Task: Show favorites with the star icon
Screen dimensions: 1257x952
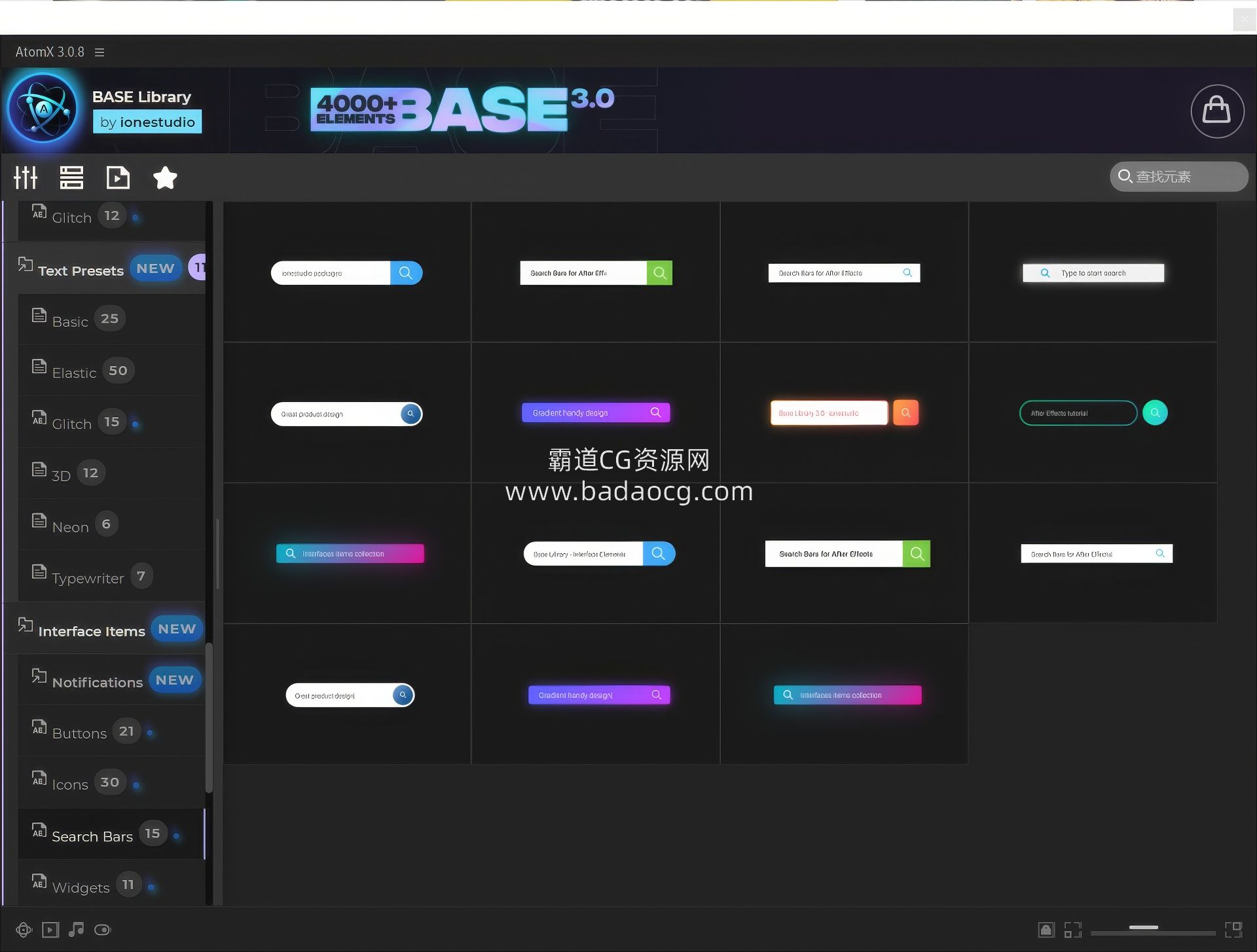Action: [165, 177]
